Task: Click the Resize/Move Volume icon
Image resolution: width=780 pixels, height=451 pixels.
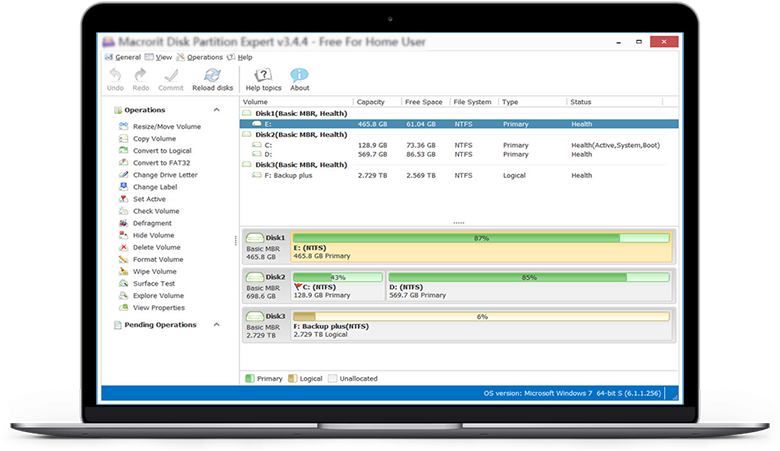Action: click(x=123, y=126)
